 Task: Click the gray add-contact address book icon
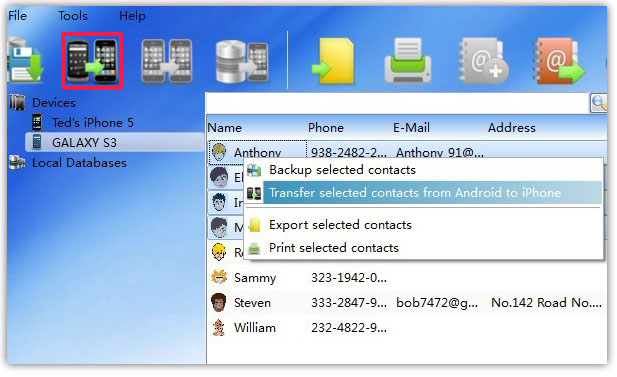483,61
